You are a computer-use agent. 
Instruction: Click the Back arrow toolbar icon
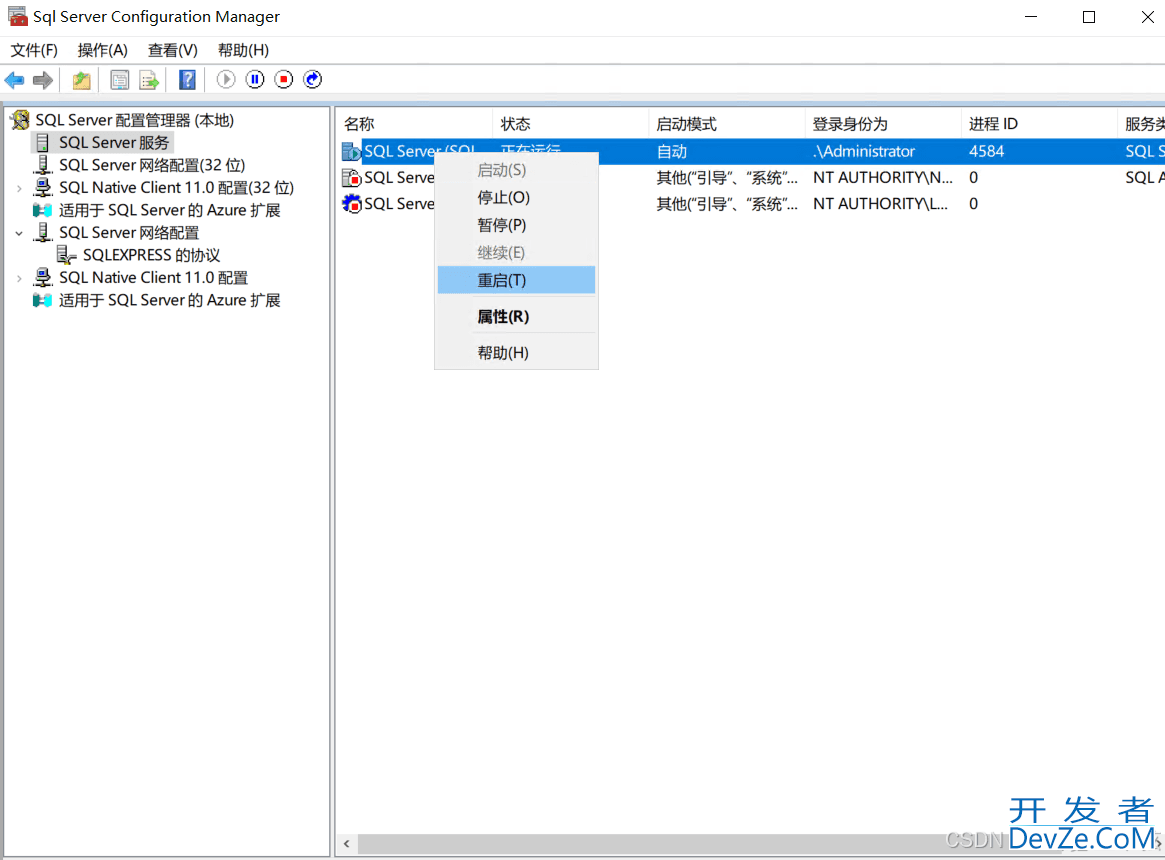14,80
